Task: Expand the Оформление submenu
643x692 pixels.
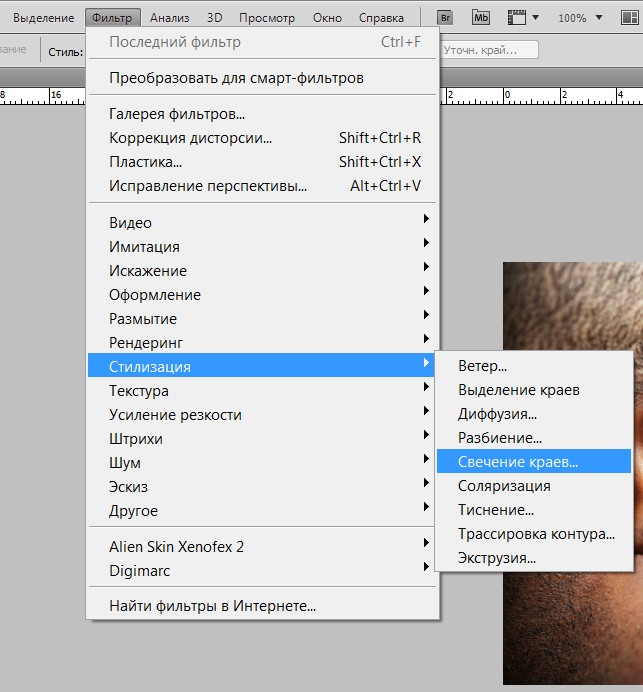Action: pos(261,295)
